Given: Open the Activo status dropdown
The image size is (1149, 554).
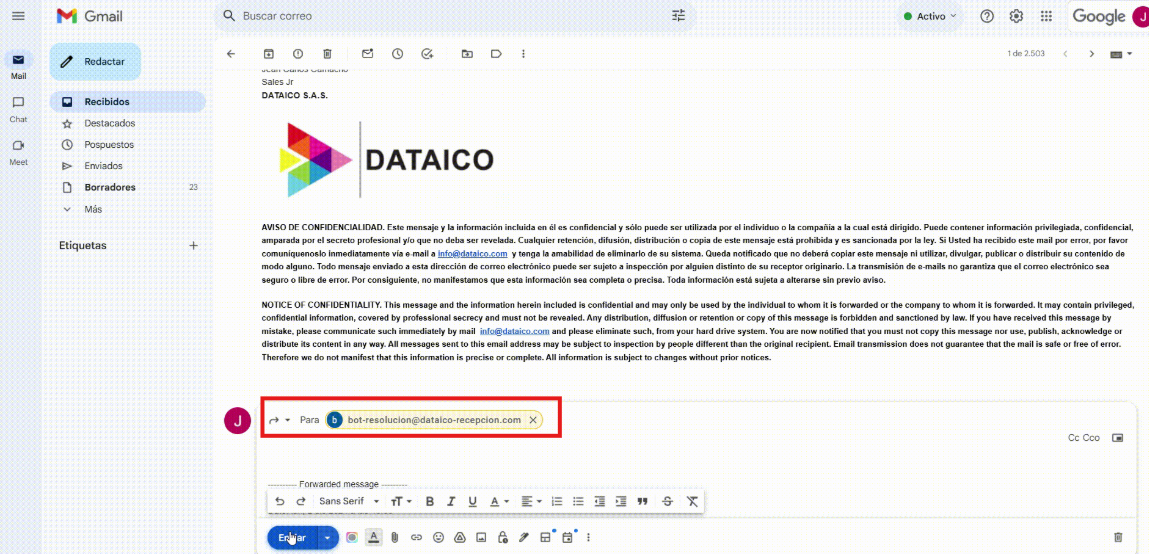Looking at the screenshot, I should click(x=930, y=16).
